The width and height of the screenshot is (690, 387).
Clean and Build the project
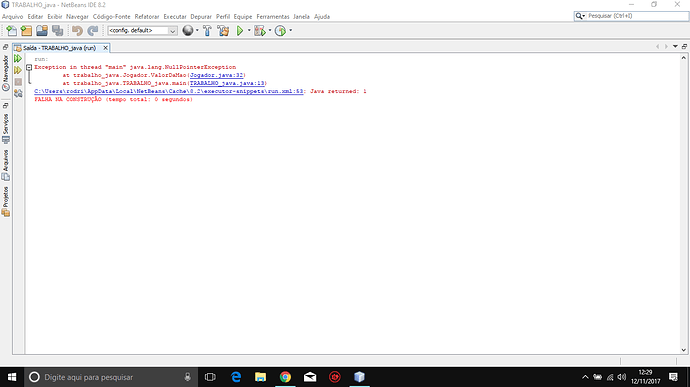[223, 30]
